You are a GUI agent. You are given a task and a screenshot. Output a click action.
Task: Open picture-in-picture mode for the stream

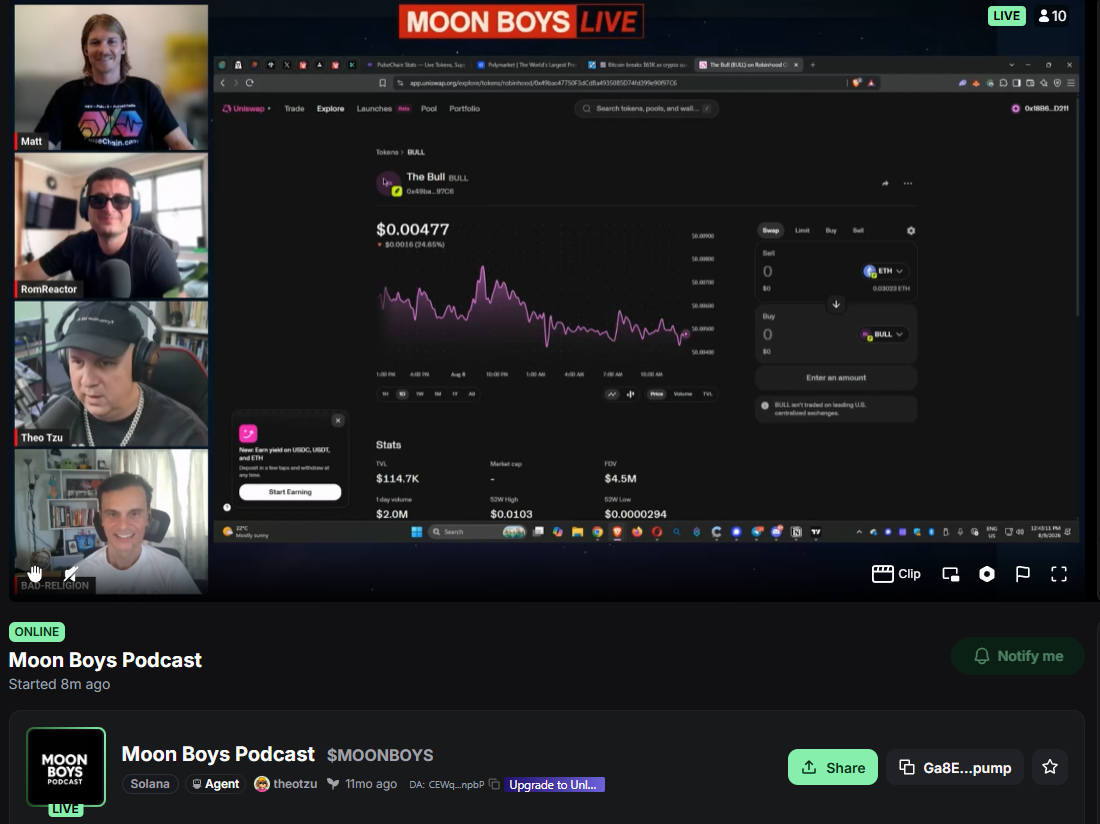point(951,574)
